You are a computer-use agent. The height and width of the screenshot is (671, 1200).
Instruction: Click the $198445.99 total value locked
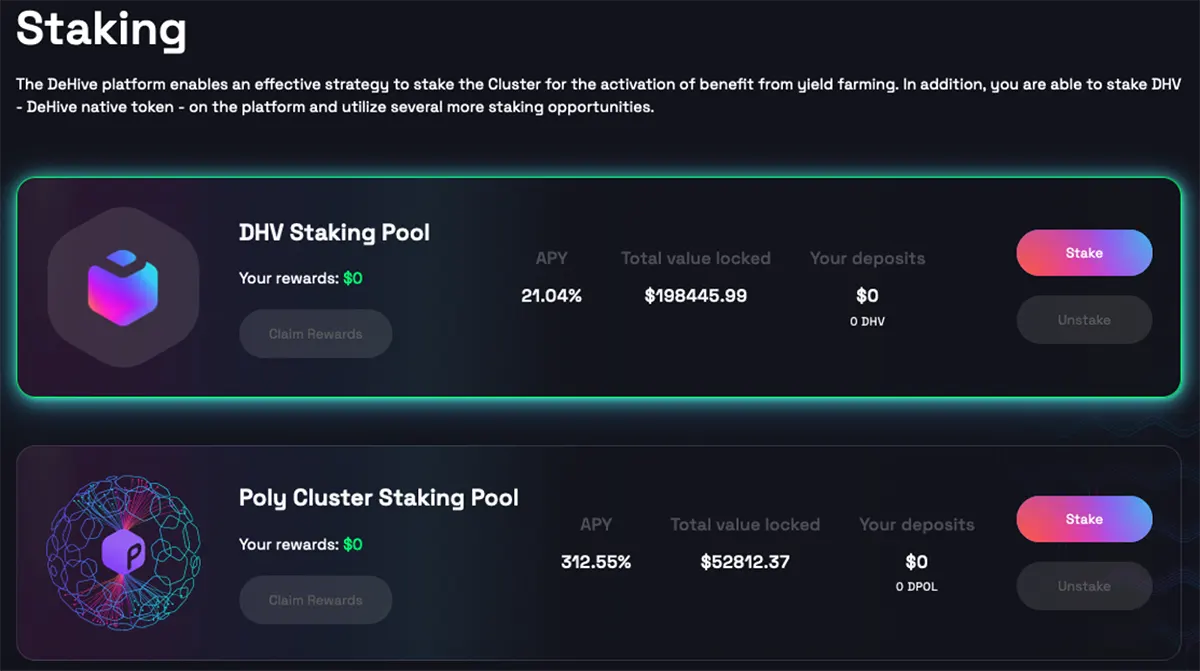click(696, 296)
